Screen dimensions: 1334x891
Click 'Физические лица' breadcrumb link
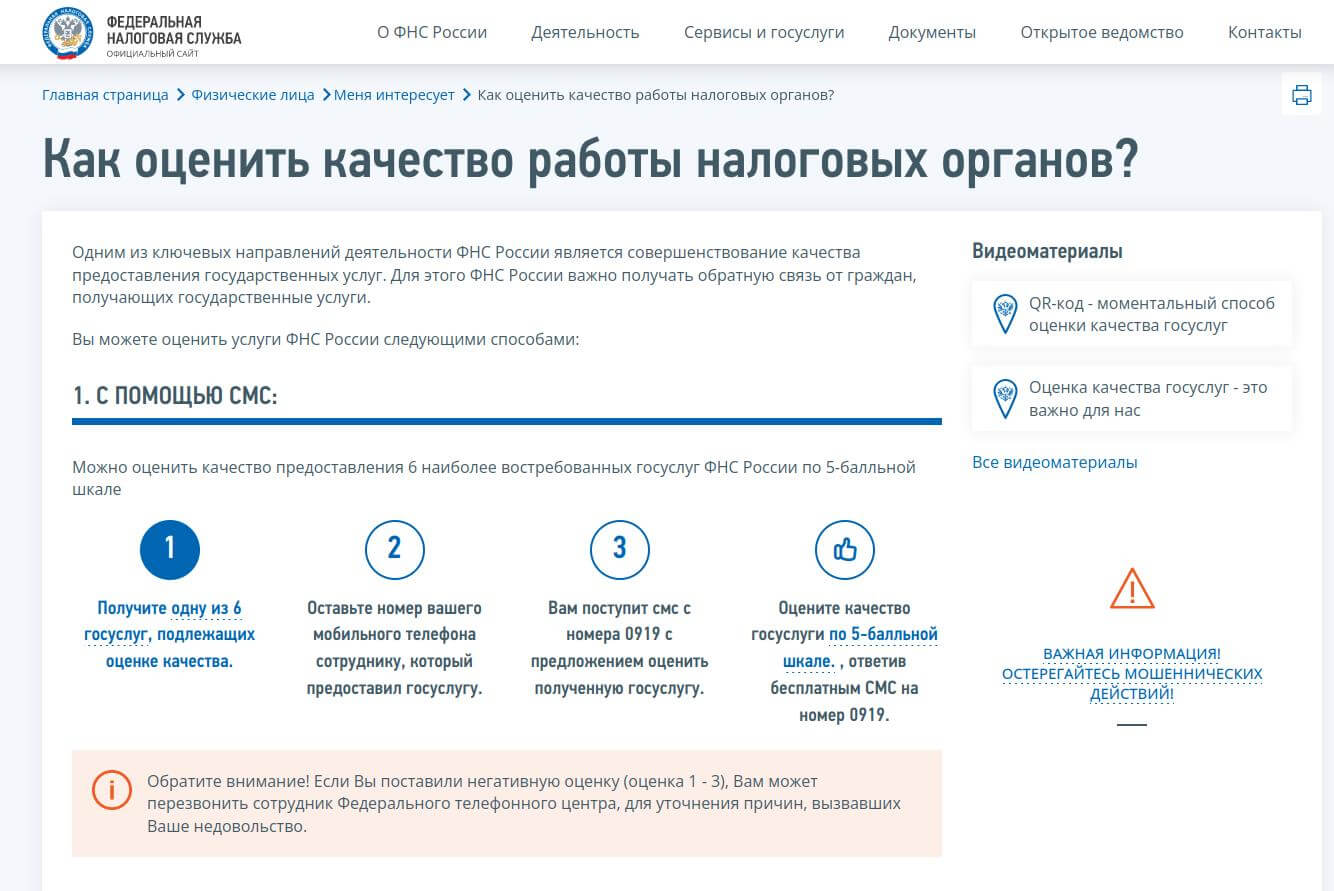pyautogui.click(x=253, y=95)
